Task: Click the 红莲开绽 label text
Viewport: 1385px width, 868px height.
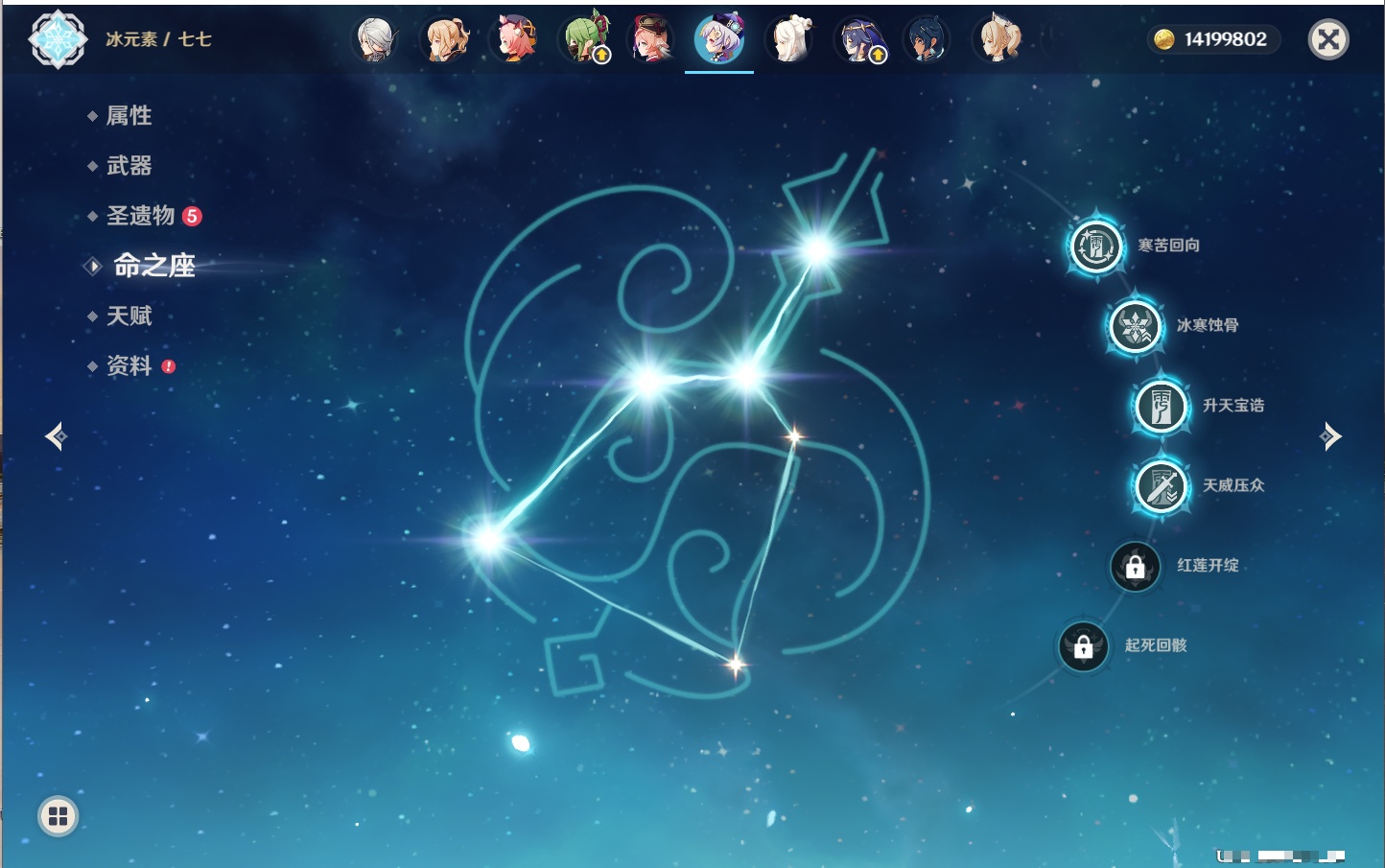Action: coord(1208,566)
